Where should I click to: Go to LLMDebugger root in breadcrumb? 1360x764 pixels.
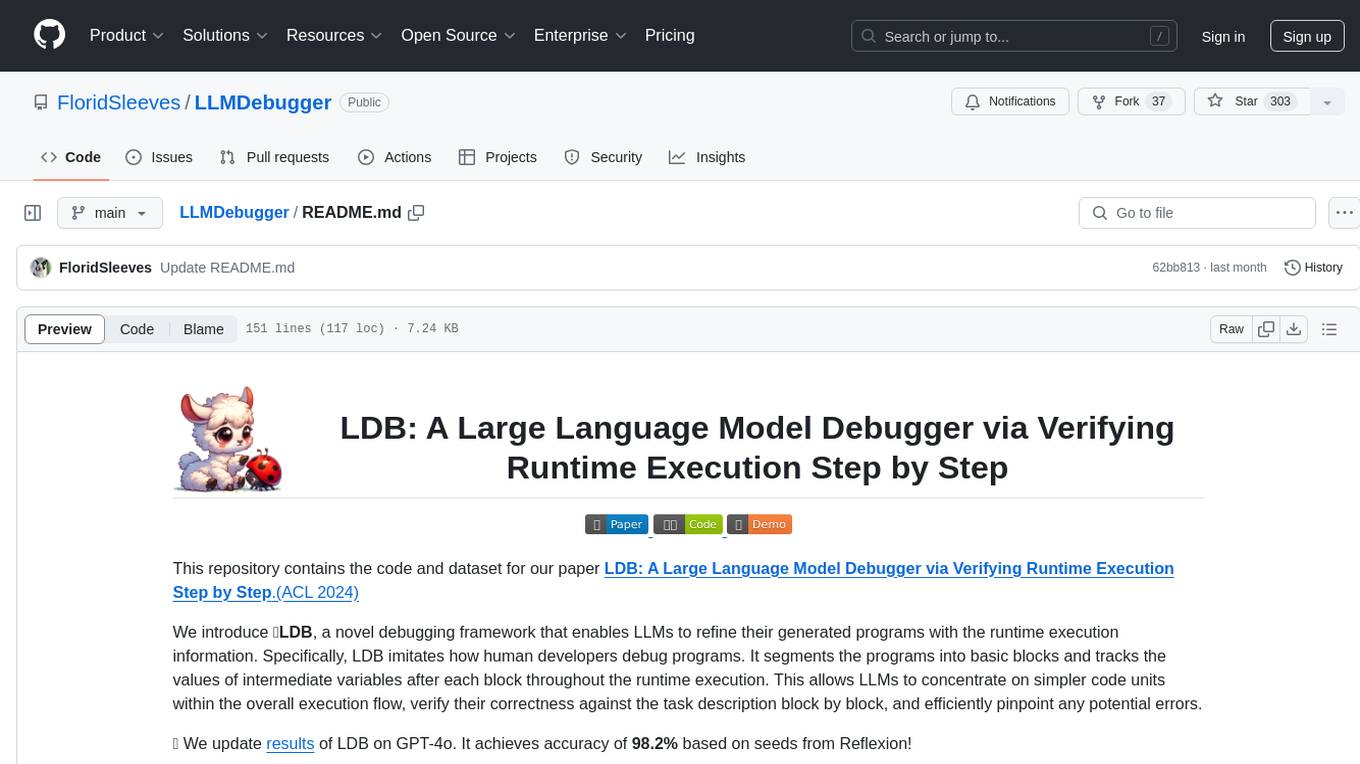coord(234,213)
